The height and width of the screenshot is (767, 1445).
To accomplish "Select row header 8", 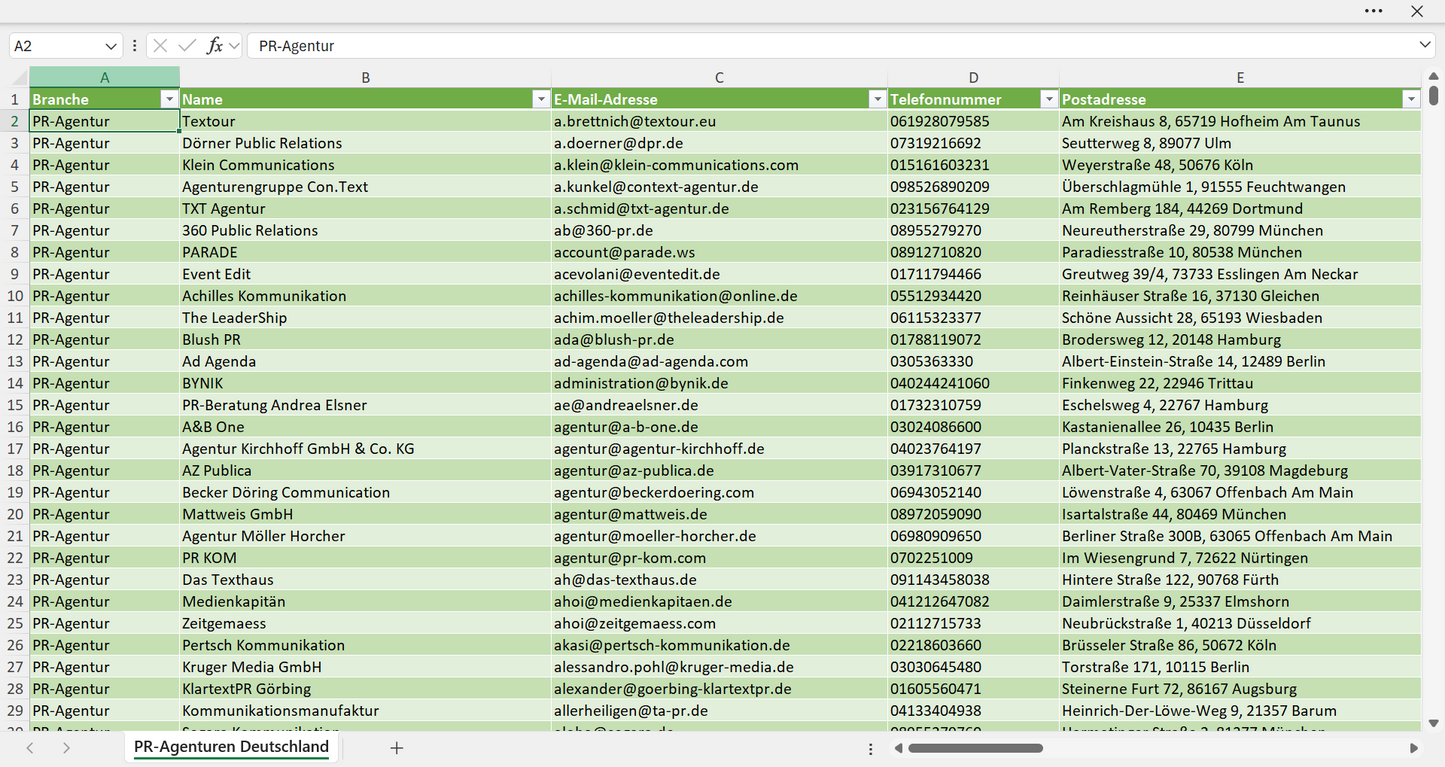I will (15, 252).
